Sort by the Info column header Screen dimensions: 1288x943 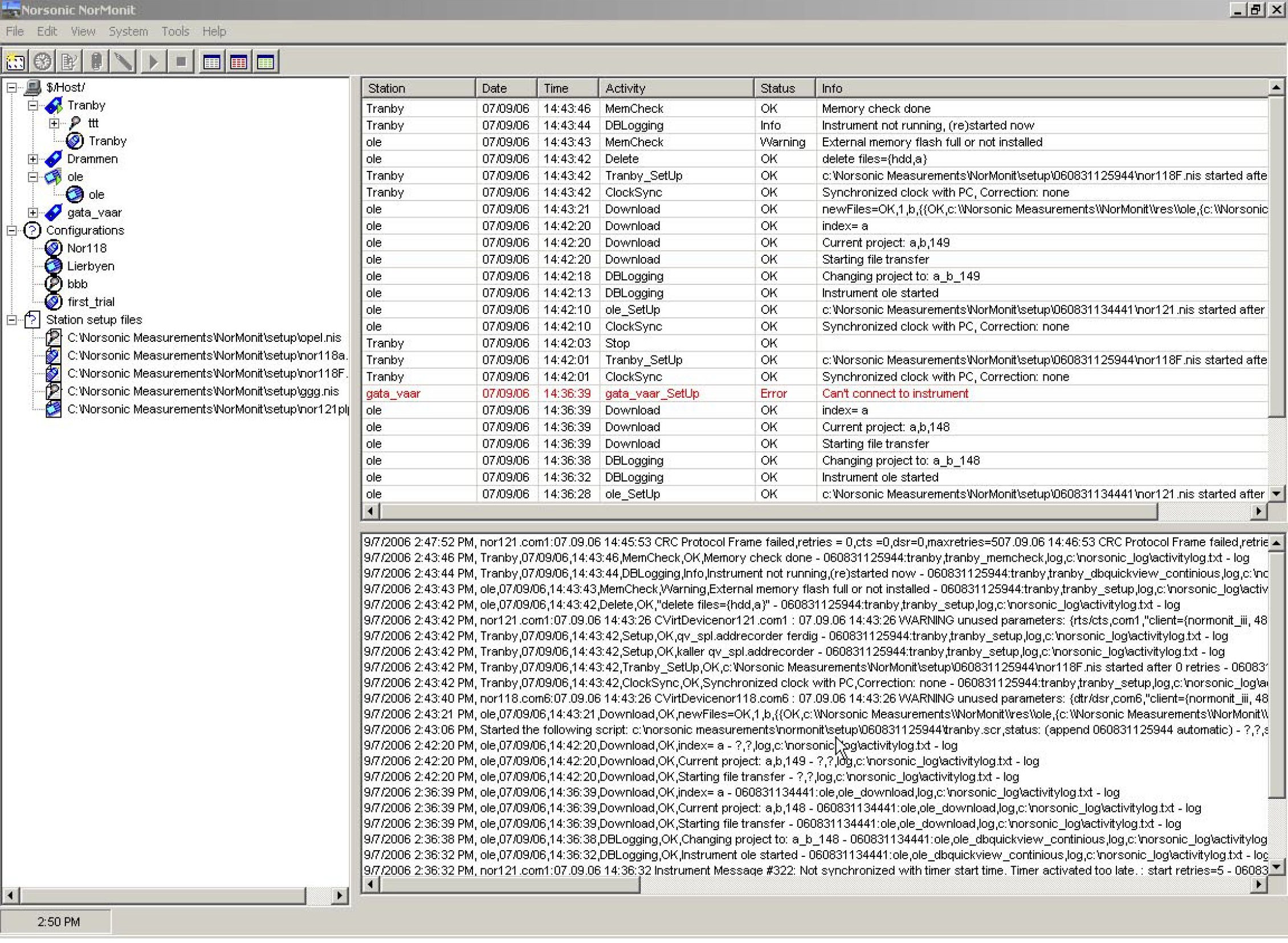1041,88
